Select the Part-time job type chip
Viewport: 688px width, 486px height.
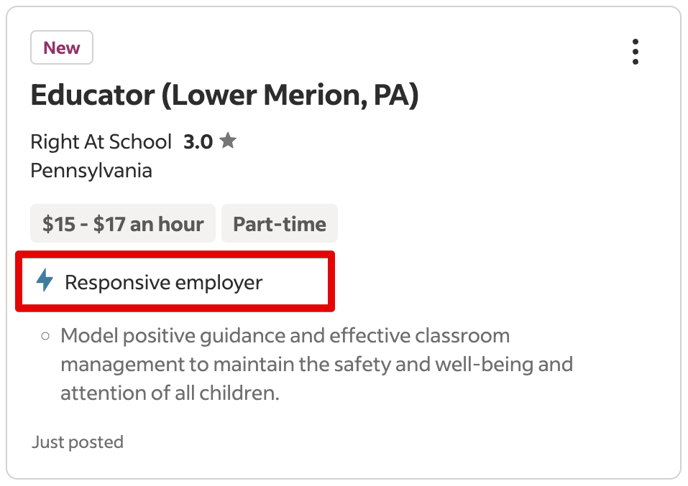pos(279,224)
